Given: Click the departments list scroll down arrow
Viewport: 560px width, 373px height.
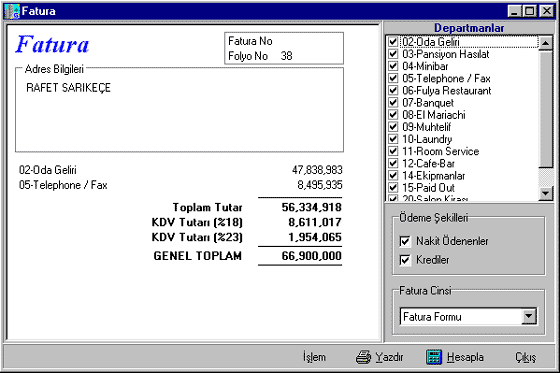Looking at the screenshot, I should 545,193.
